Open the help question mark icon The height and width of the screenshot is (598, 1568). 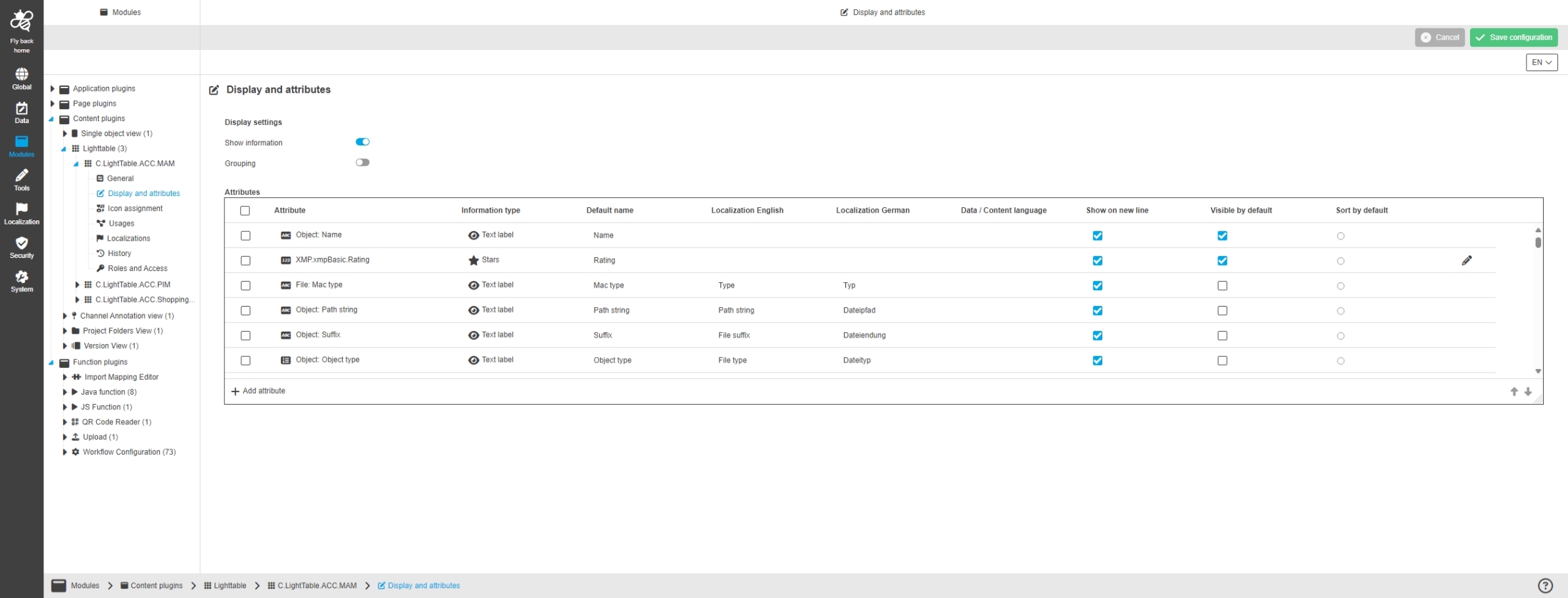click(x=1545, y=586)
